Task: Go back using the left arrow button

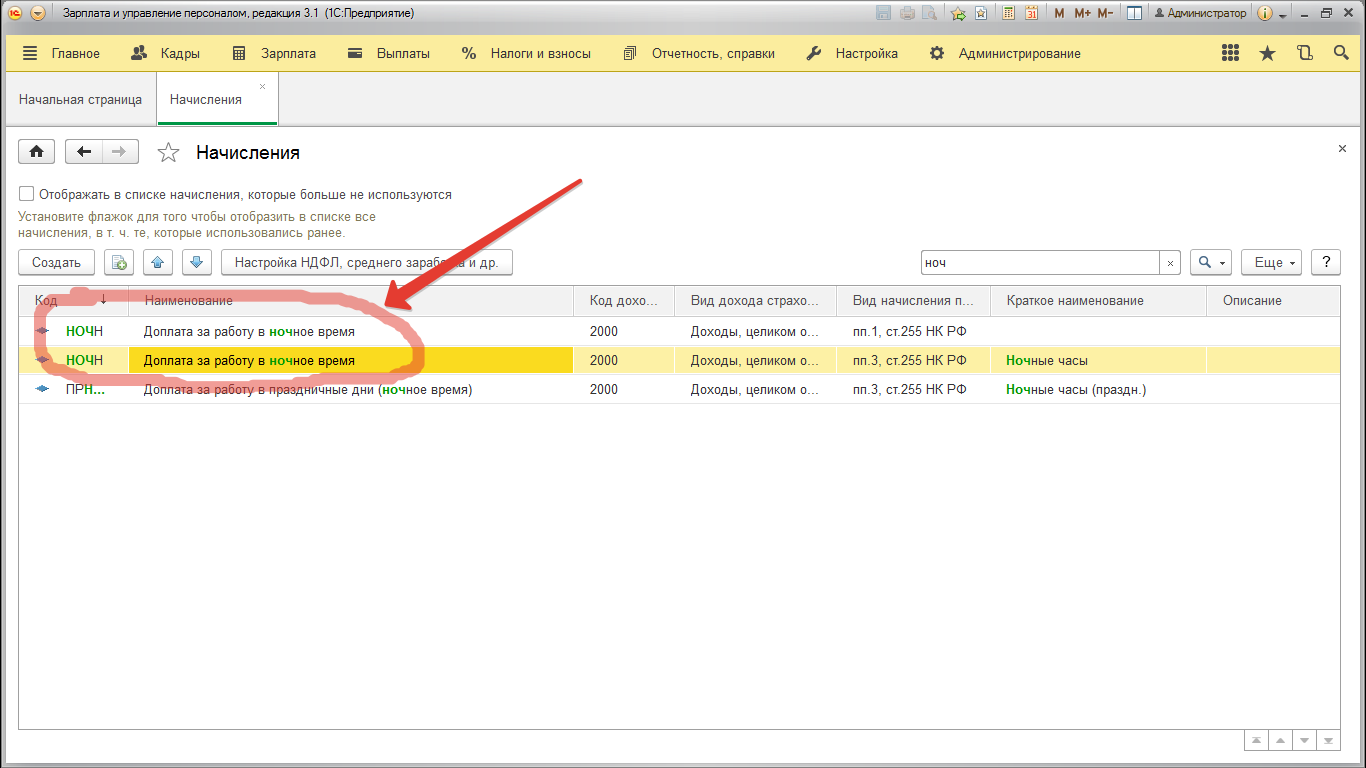Action: 84,152
